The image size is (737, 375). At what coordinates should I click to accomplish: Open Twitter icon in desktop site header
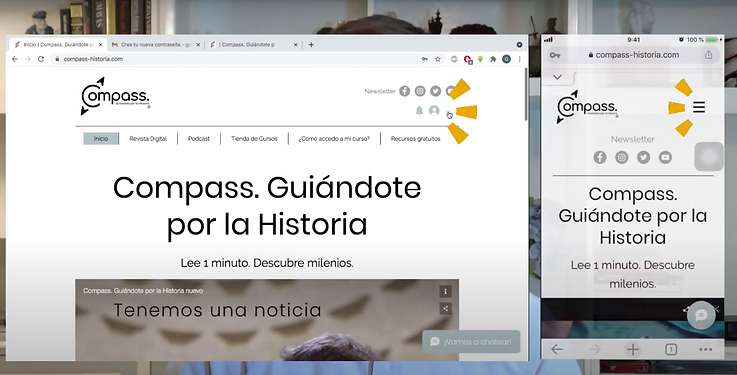coord(436,91)
